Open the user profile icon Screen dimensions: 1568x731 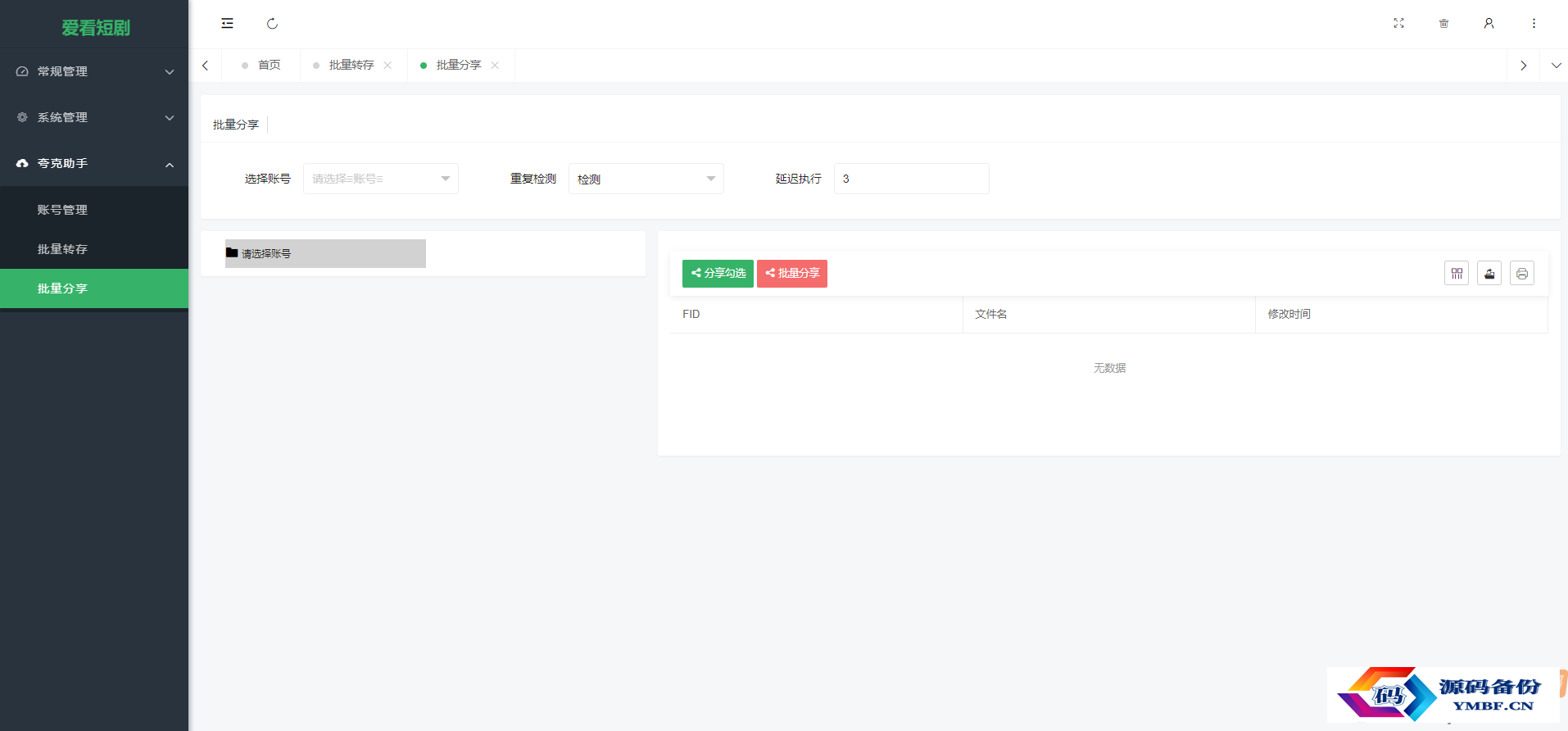(1489, 24)
